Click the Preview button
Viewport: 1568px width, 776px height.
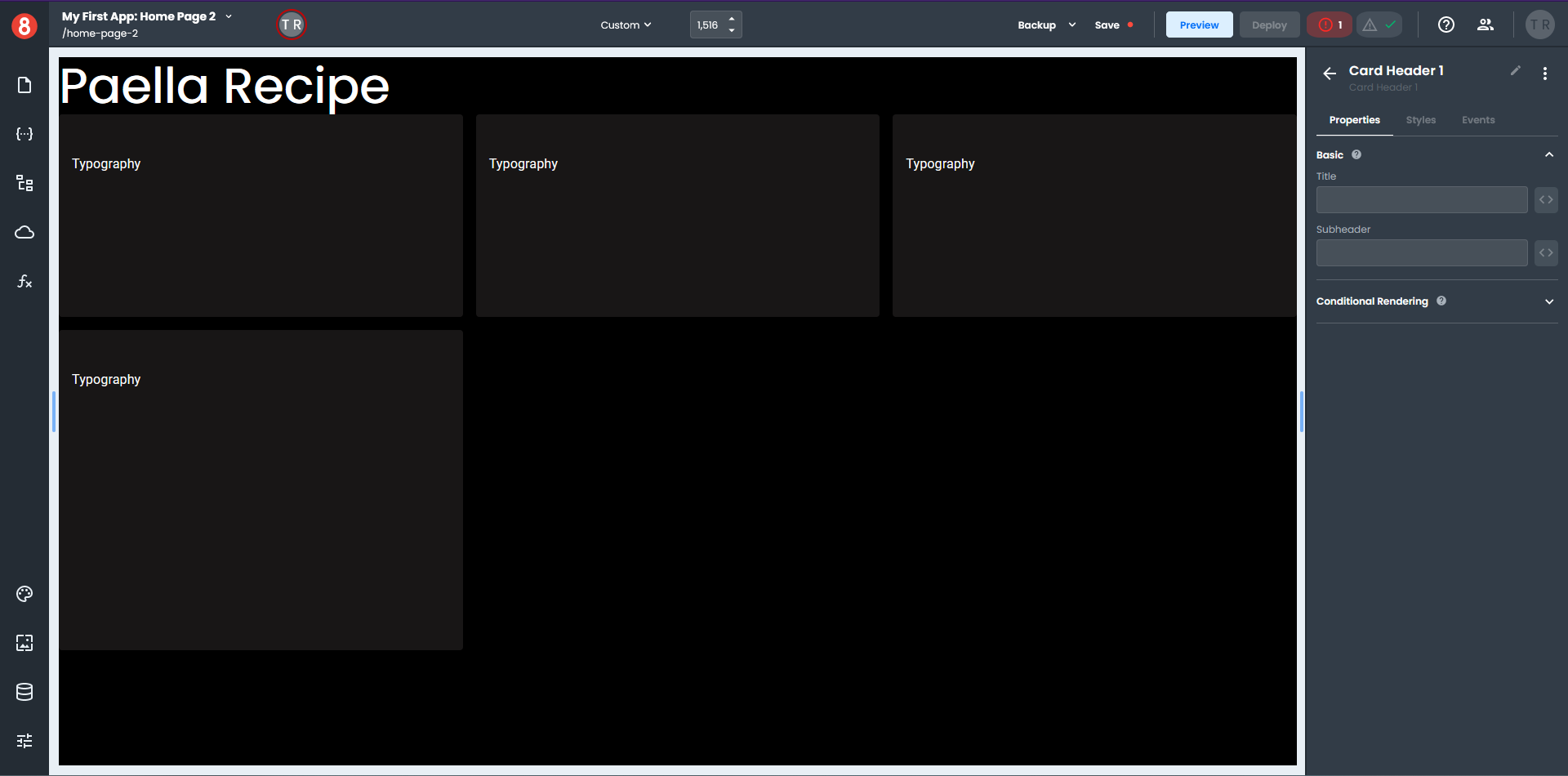pyautogui.click(x=1198, y=25)
